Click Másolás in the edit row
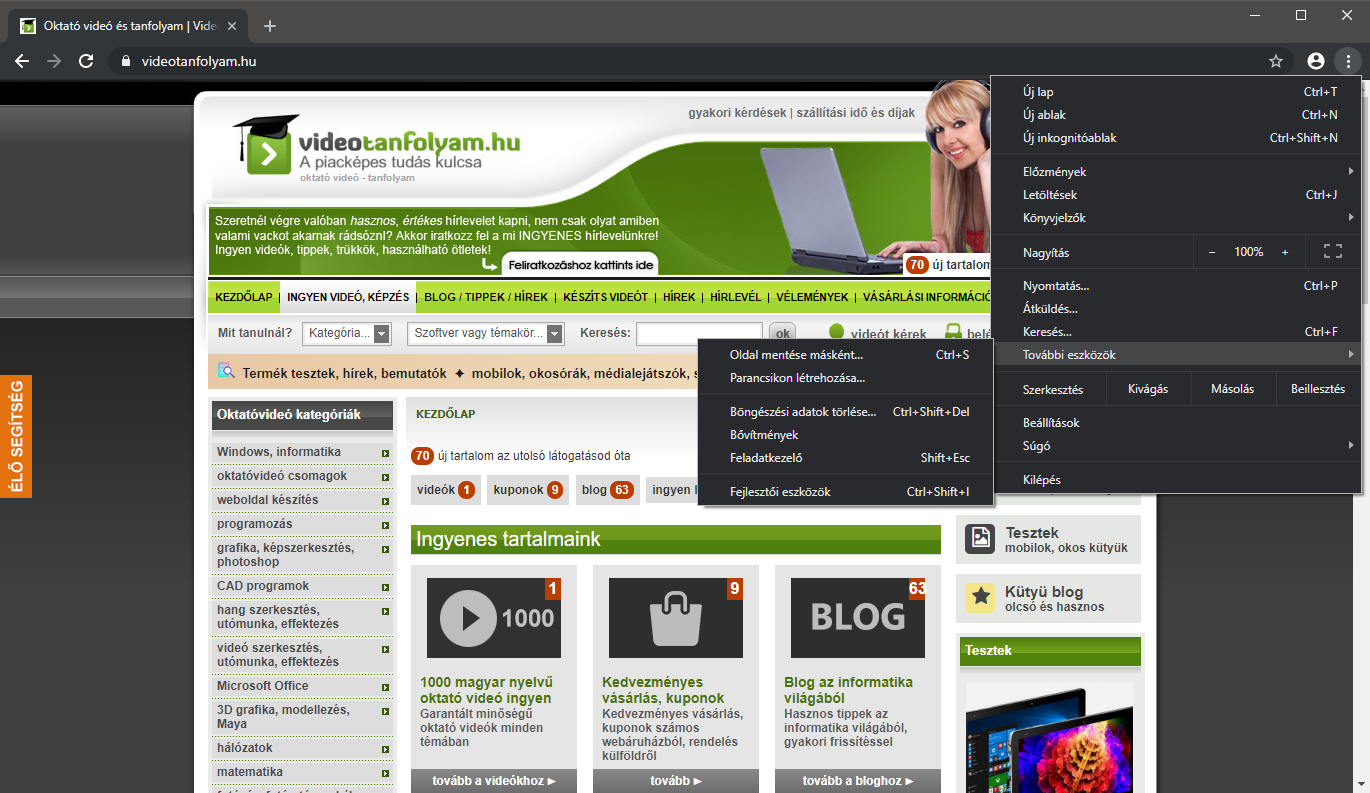 point(1233,389)
